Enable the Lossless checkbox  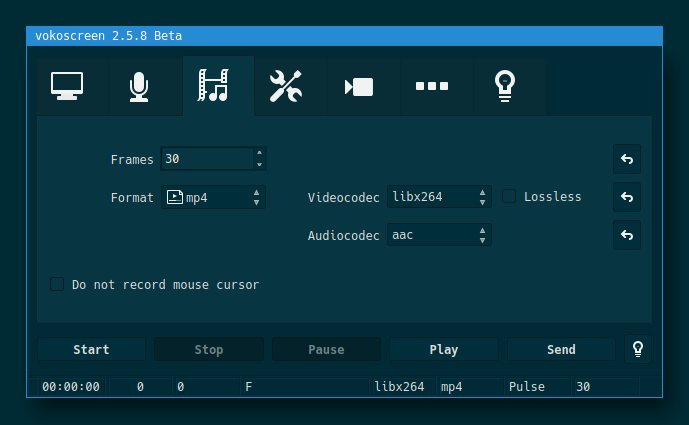click(509, 197)
